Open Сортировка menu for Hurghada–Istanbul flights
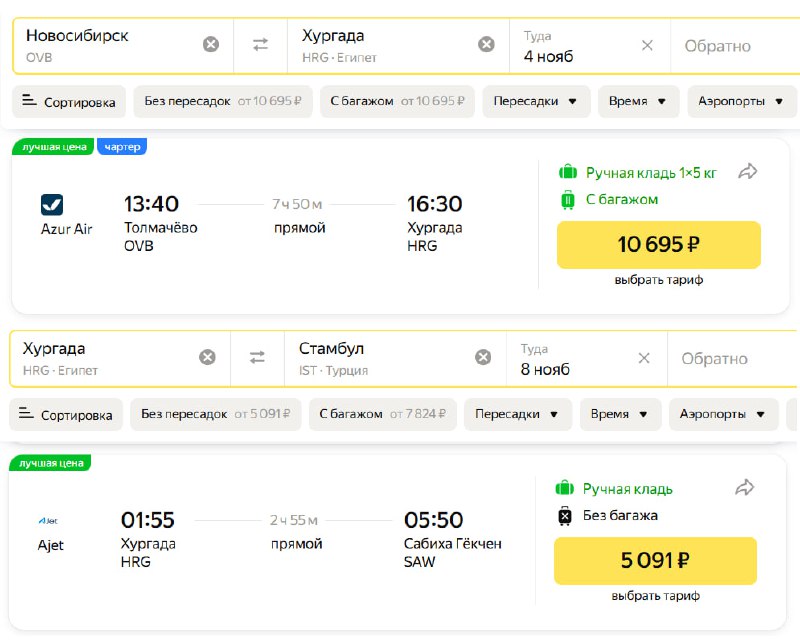800x641 pixels. [66, 414]
